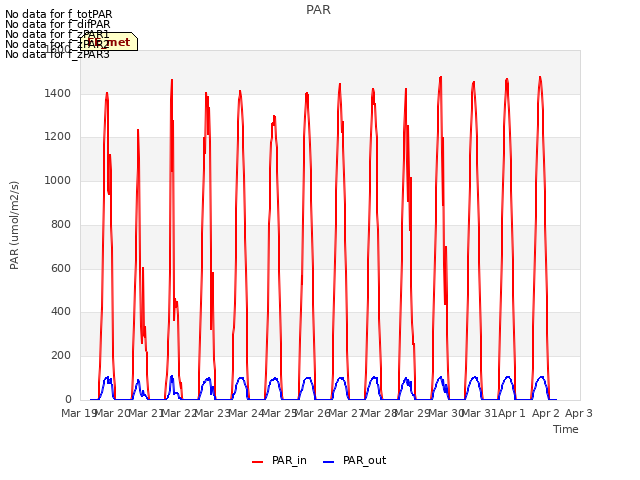Image resolution: width=640 pixels, height=480 pixels.
Task: Click the EE_met annotation label
Action: (109, 42)
